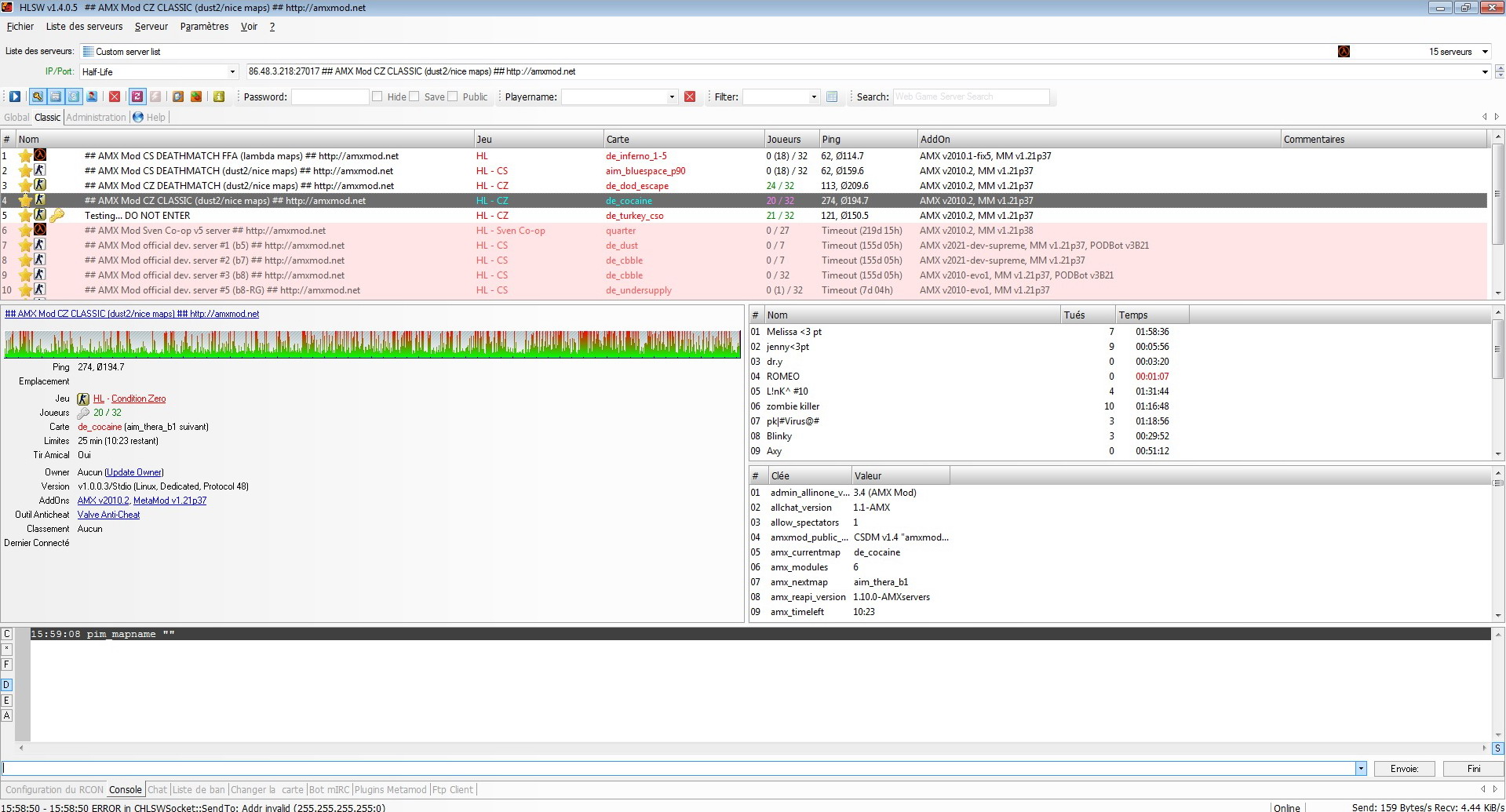Click the magnifier search icon in toolbar
Viewport: 1506px width, 812px height.
point(37,96)
